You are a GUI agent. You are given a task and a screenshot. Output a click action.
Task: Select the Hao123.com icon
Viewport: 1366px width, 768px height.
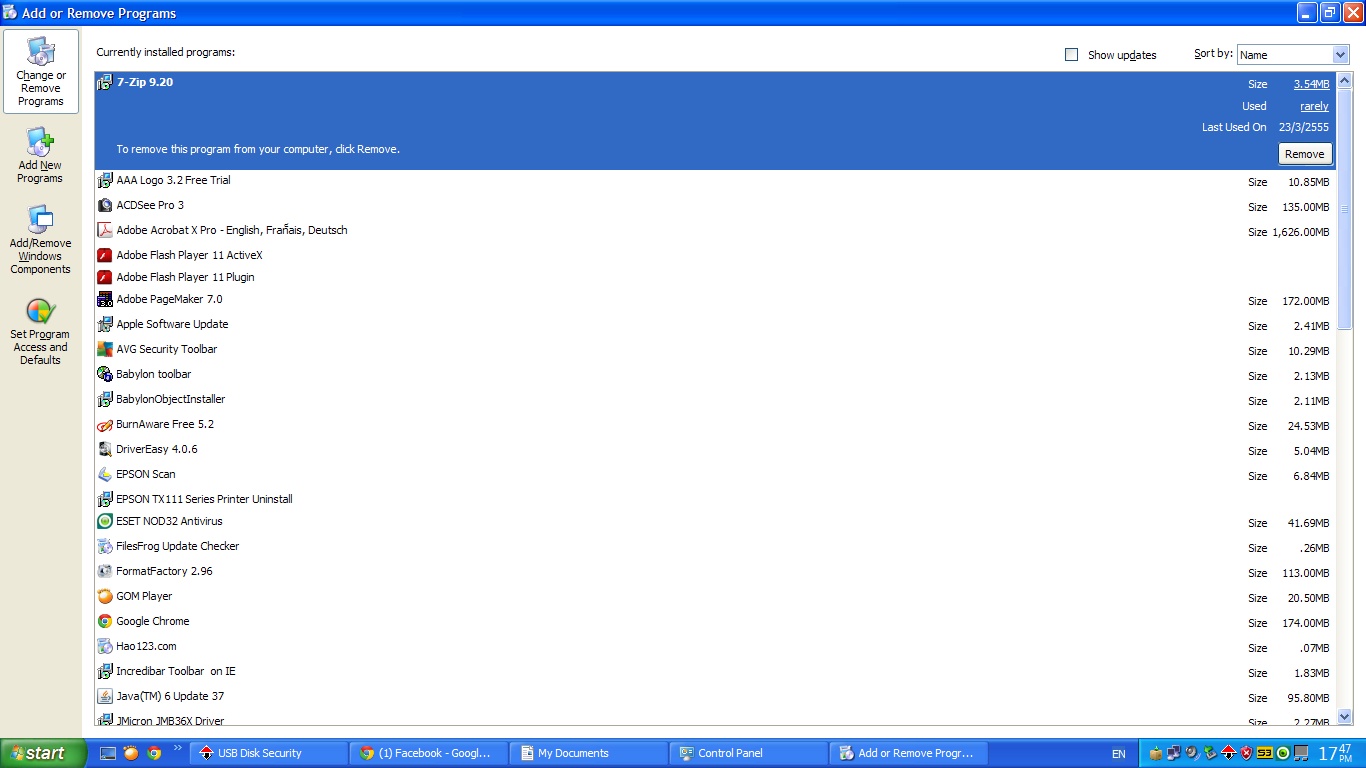[x=105, y=647]
